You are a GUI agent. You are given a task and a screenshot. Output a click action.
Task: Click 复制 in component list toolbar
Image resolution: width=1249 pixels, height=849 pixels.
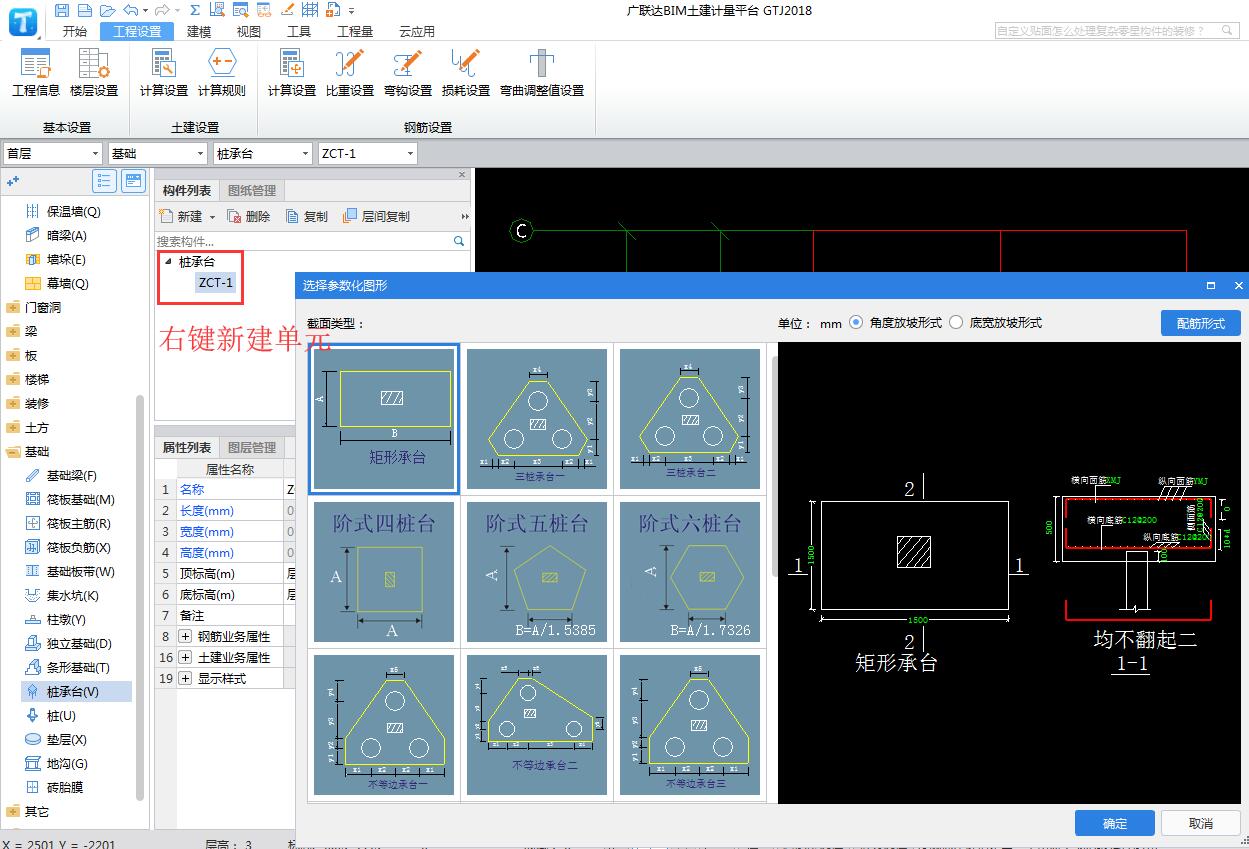pos(307,216)
